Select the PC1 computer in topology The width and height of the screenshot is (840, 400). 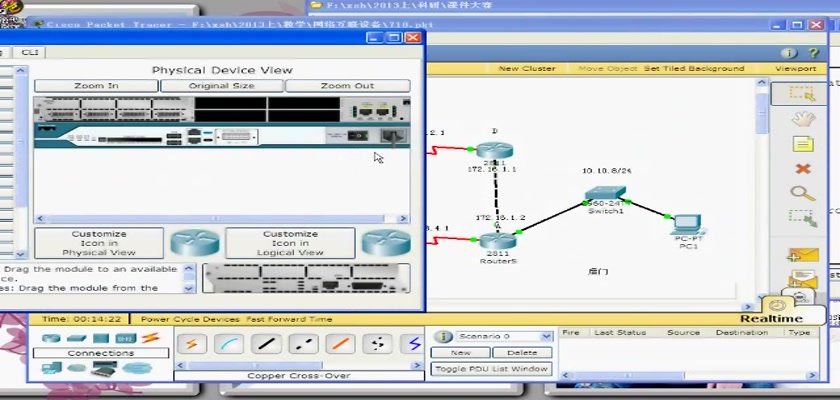688,224
